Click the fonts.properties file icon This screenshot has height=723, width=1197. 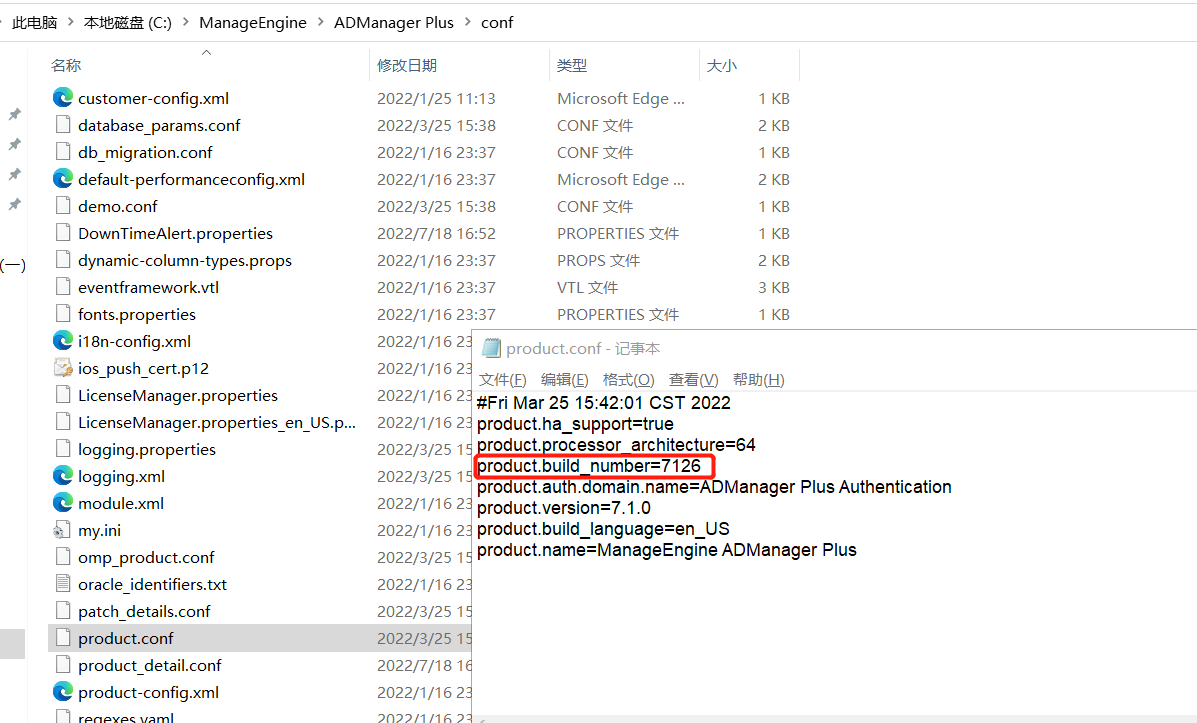(63, 314)
